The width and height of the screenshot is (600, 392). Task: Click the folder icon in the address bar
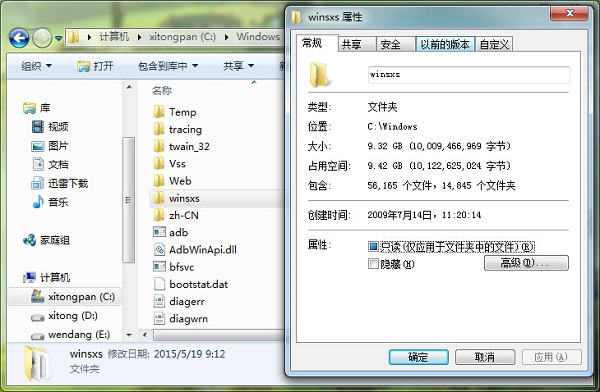click(73, 37)
